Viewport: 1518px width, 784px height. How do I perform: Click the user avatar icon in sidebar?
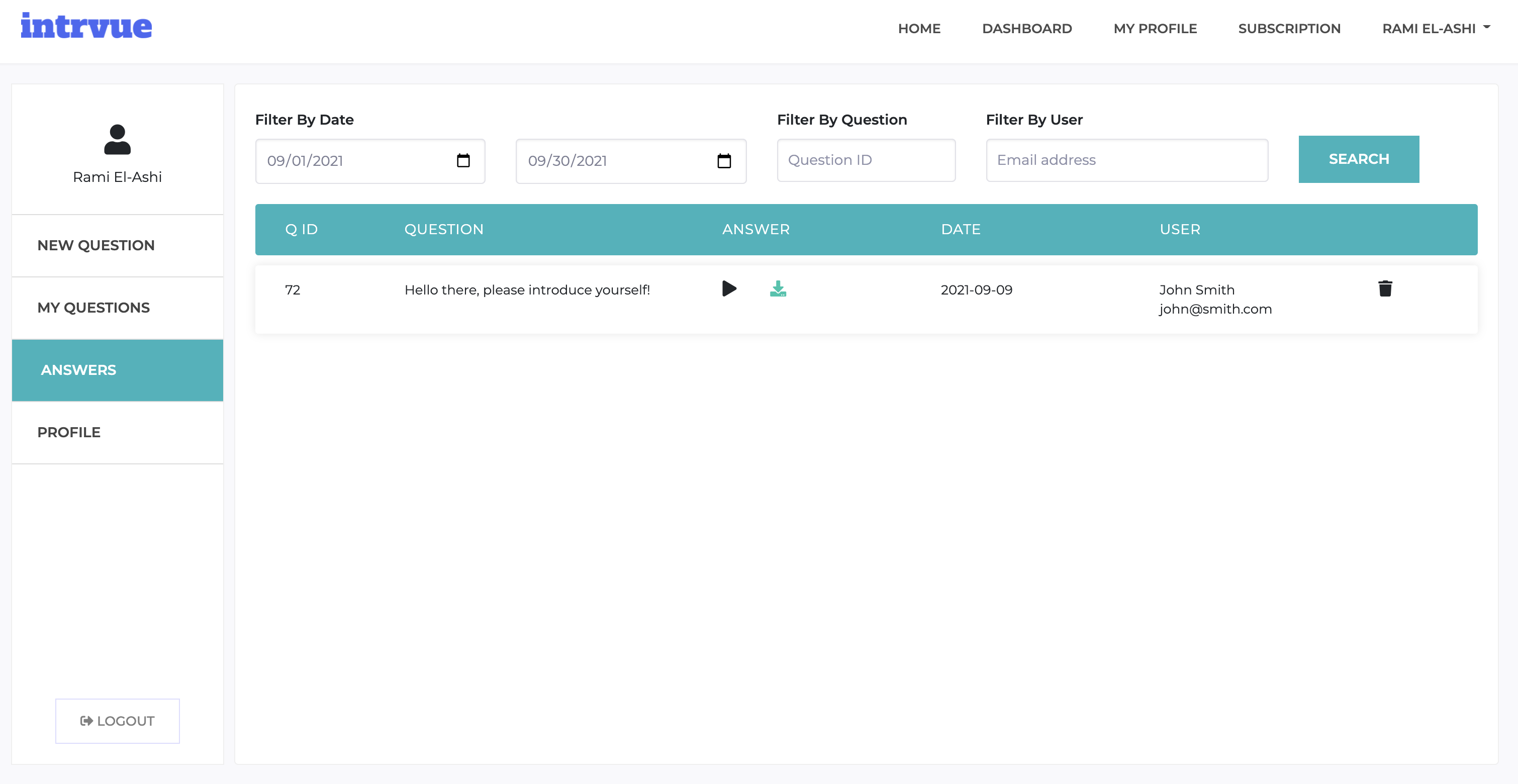[117, 140]
